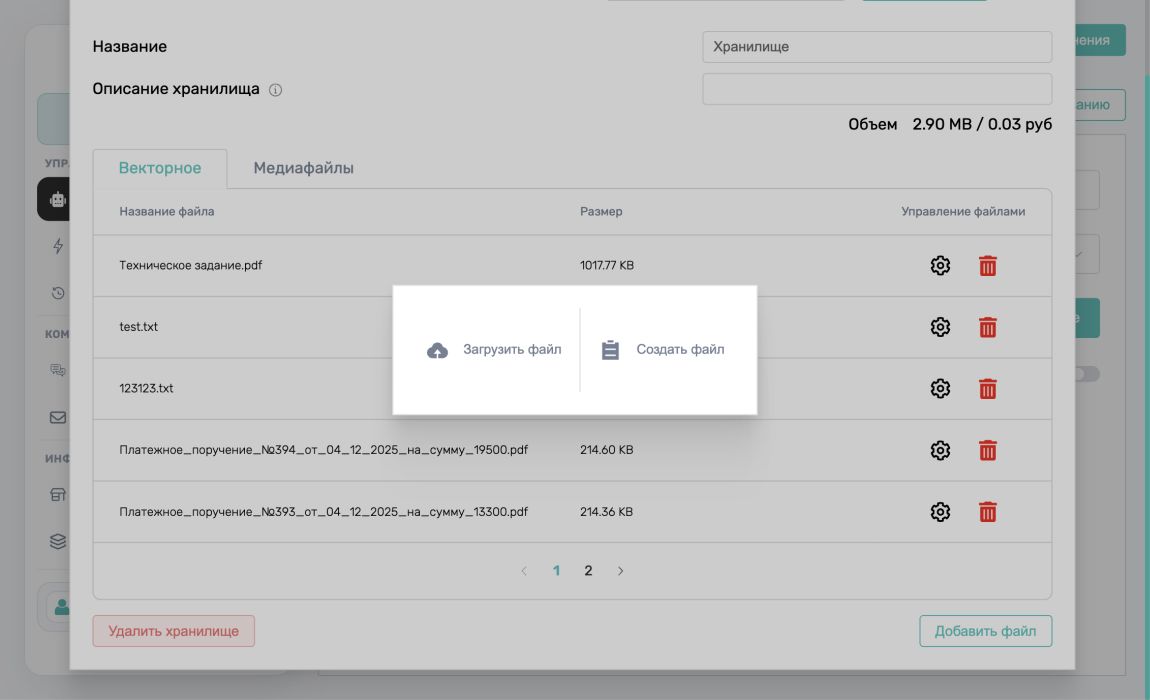The image size is (1150, 700).
Task: Delete the test.txt file
Action: [988, 327]
